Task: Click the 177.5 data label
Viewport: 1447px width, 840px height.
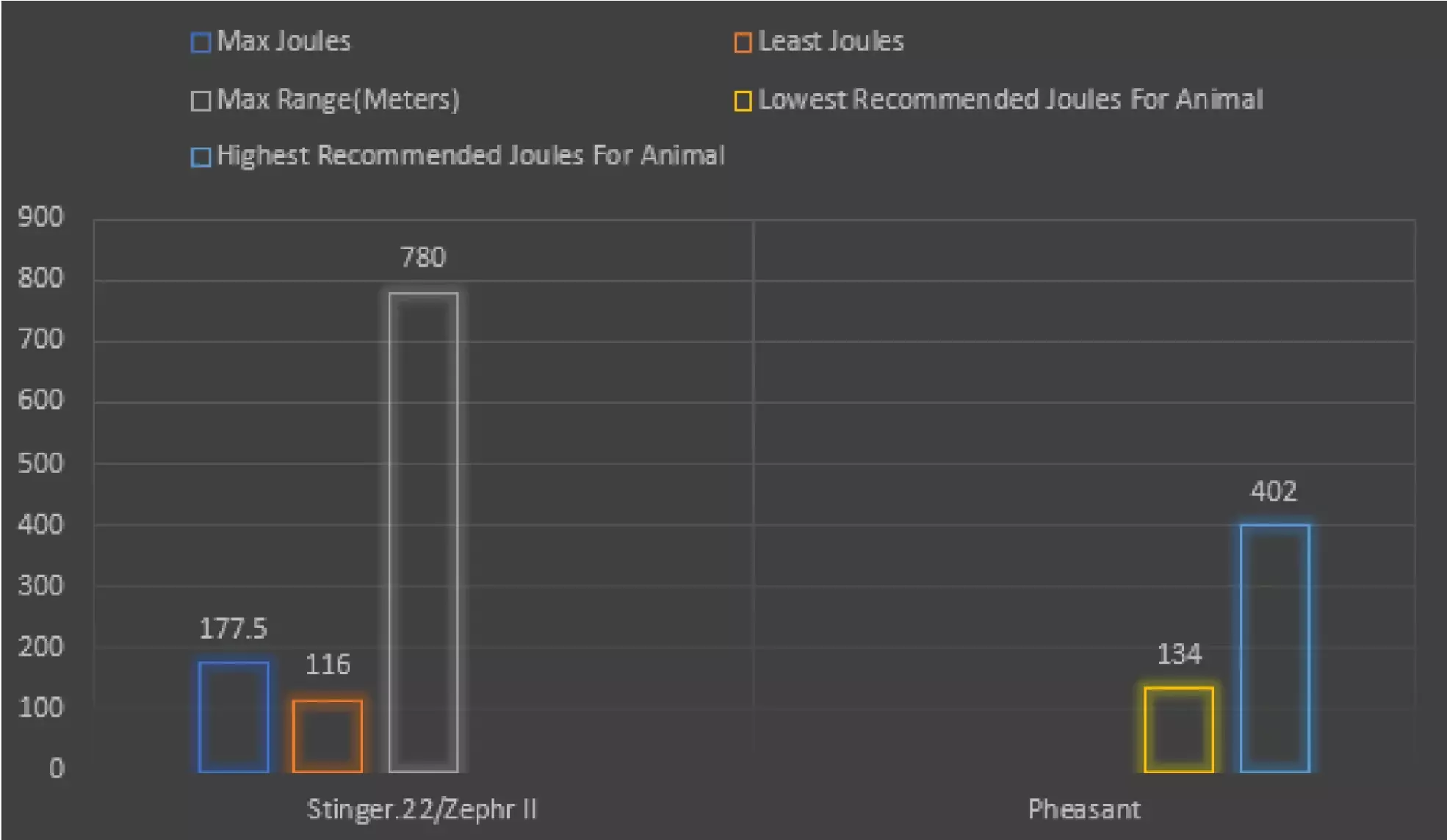Action: 234,629
